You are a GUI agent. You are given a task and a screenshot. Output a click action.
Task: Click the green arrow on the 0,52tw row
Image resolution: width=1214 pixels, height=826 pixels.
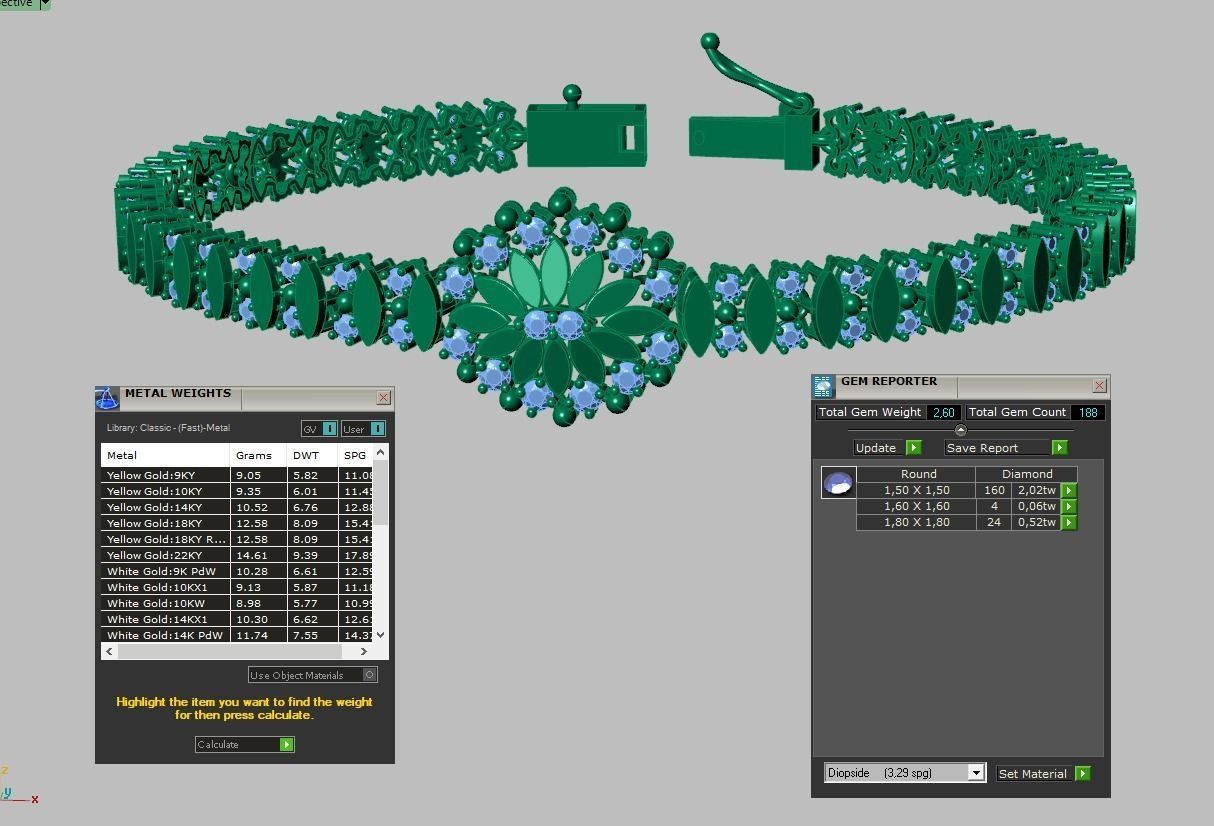pos(1069,522)
